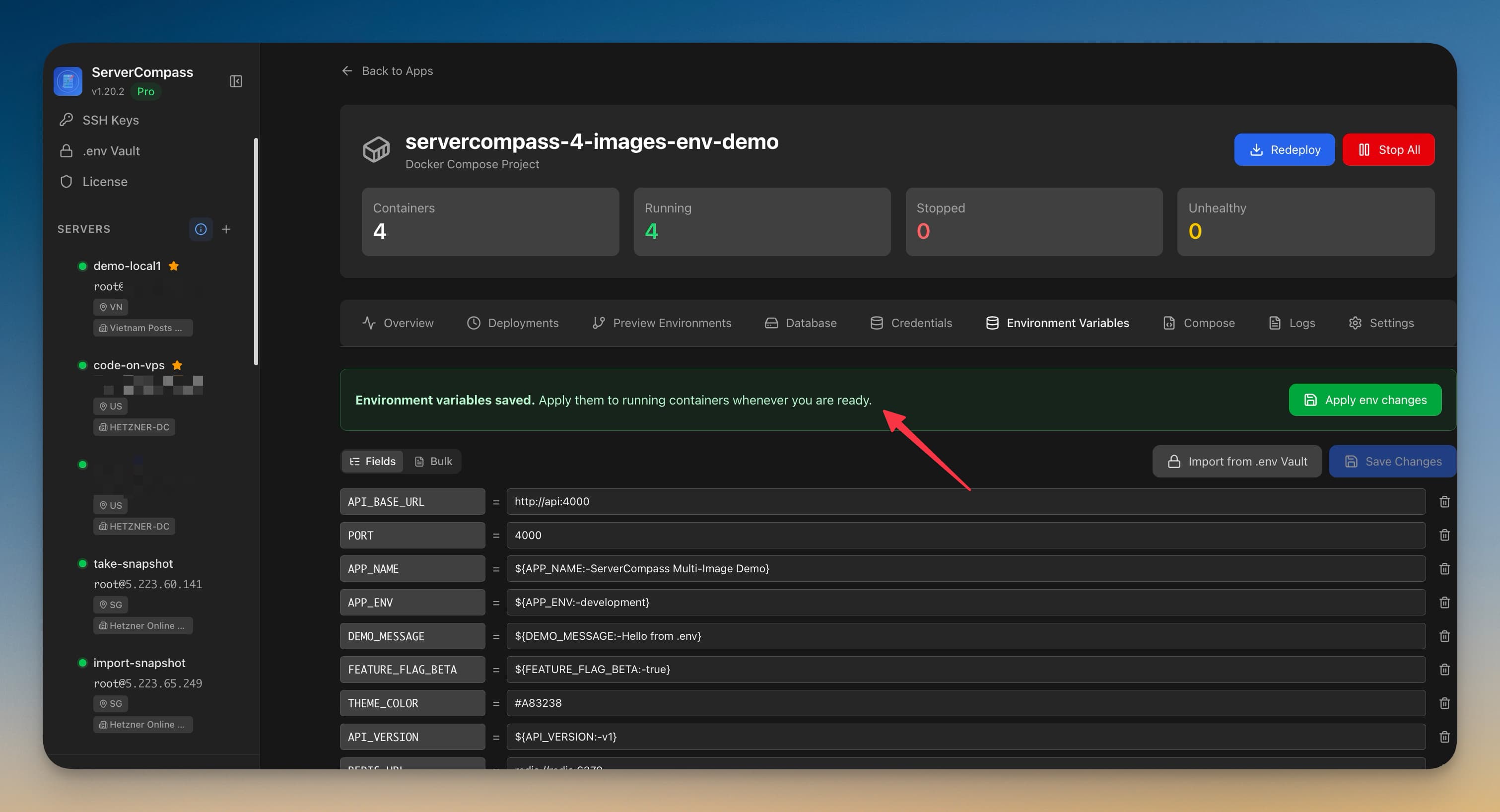This screenshot has width=1500, height=812.
Task: Import from .env Vault
Action: coord(1237,462)
